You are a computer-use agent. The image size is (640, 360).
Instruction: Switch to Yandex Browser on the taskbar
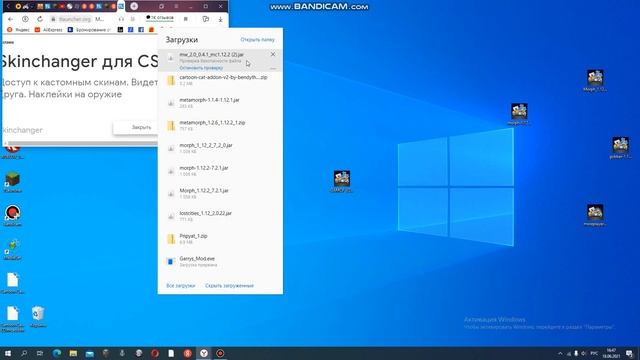[x=204, y=353]
